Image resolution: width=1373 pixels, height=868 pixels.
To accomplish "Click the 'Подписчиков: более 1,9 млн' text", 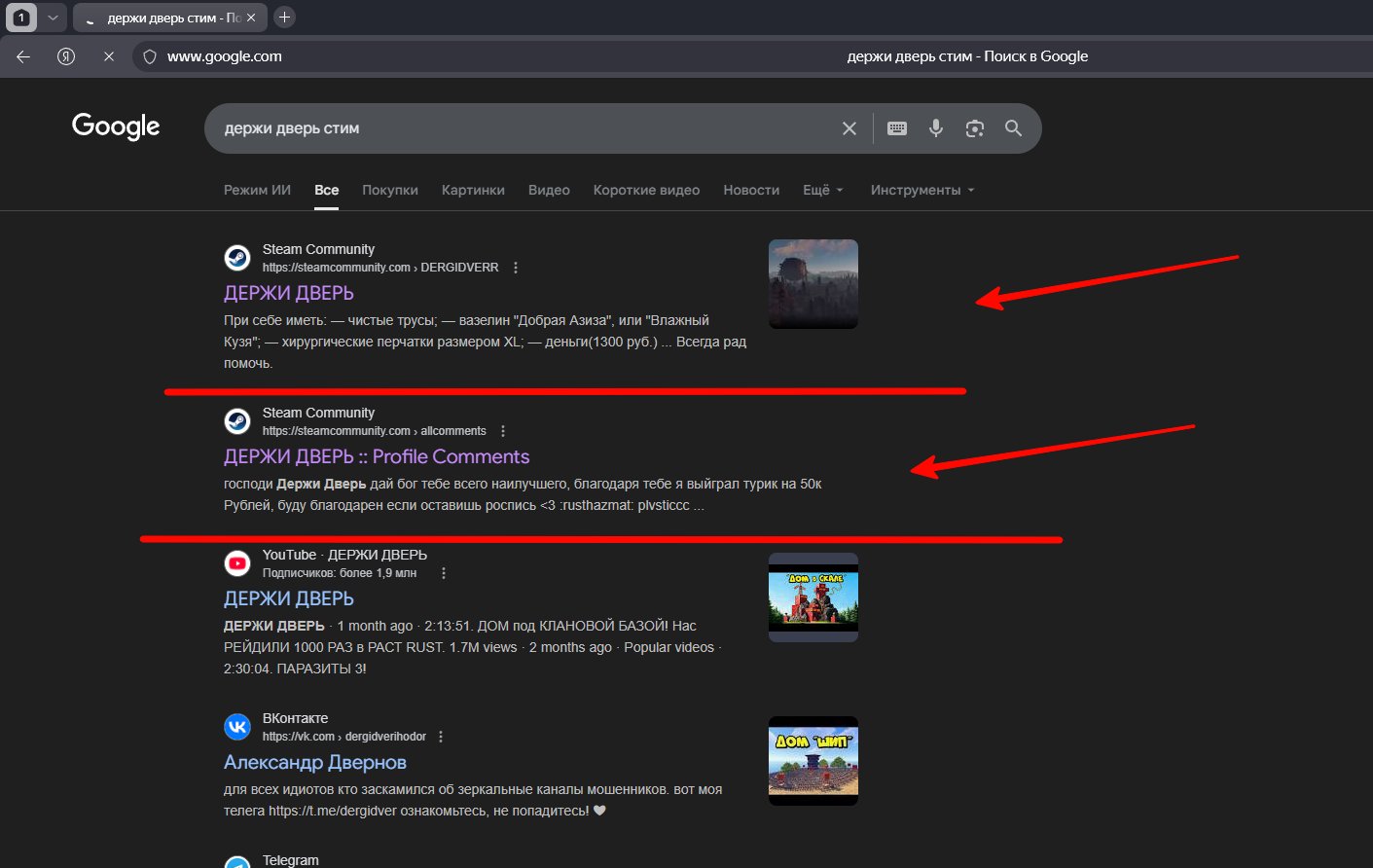I will coord(340,573).
